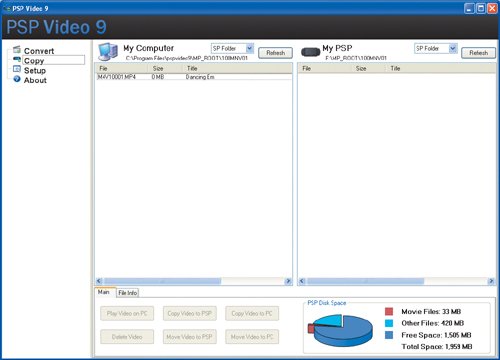Open the Setup section
The height and width of the screenshot is (360, 500).
click(35, 70)
